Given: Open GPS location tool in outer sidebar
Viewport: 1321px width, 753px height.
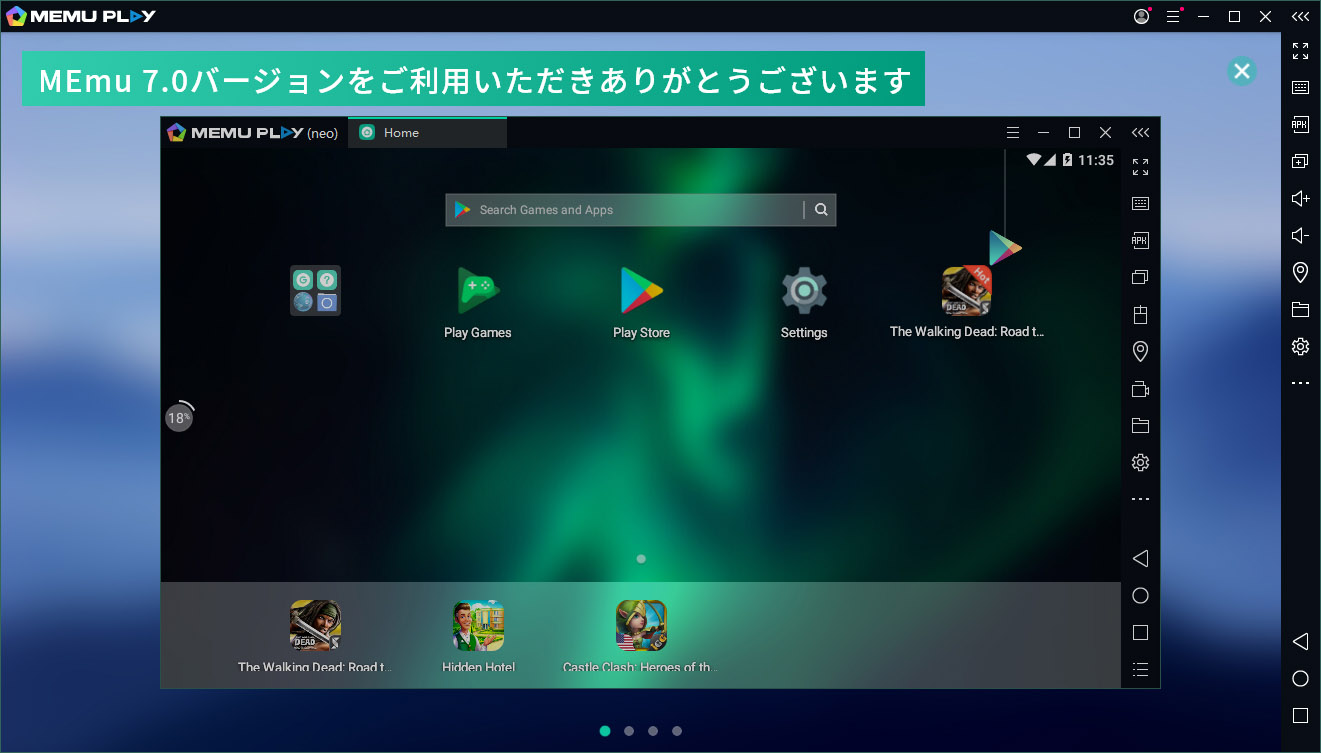Looking at the screenshot, I should [x=1300, y=272].
